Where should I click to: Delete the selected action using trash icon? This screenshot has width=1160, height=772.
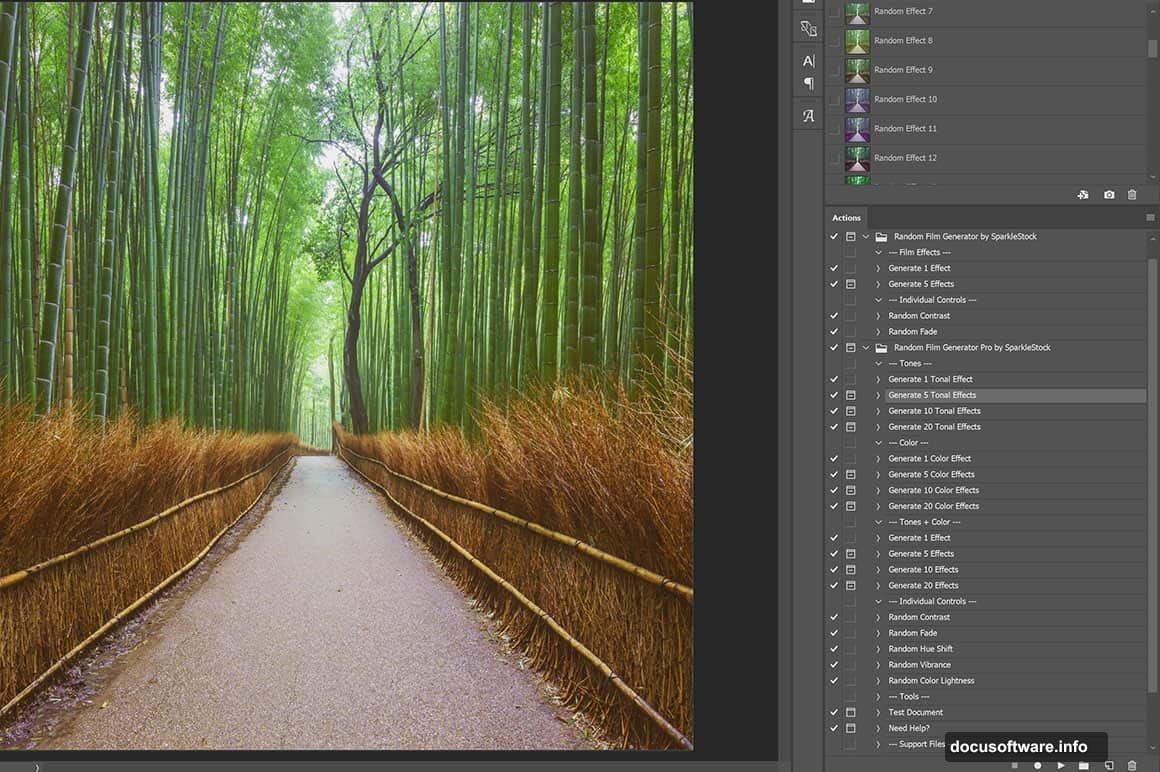coord(1132,765)
